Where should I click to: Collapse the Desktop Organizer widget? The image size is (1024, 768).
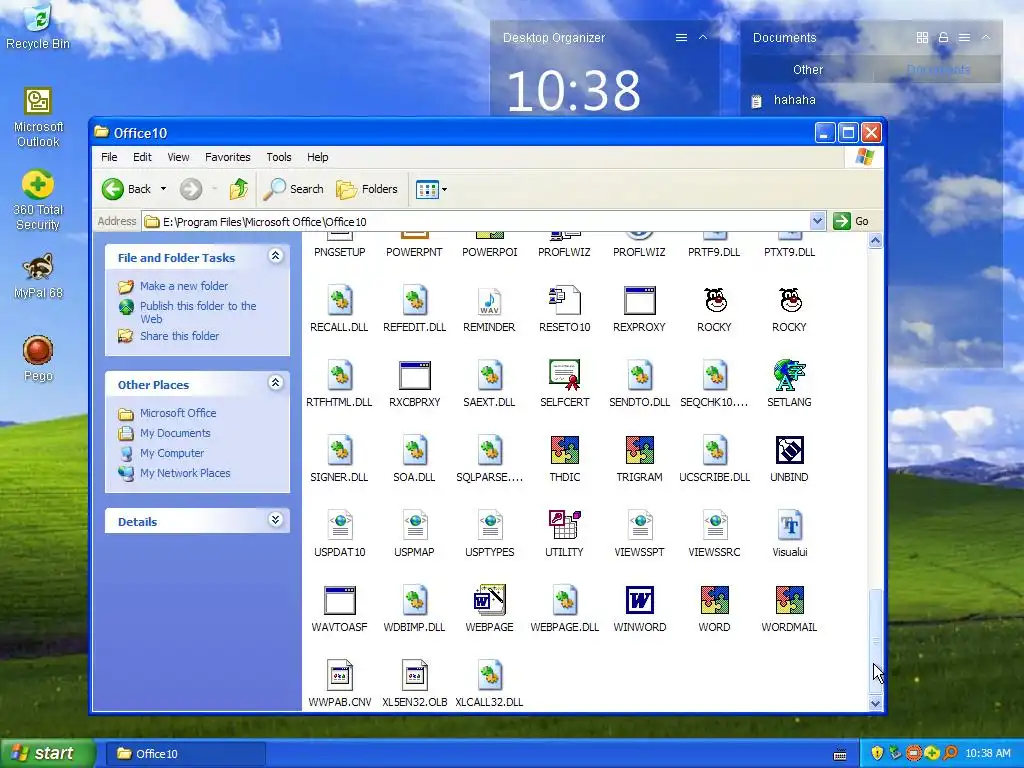tap(703, 37)
